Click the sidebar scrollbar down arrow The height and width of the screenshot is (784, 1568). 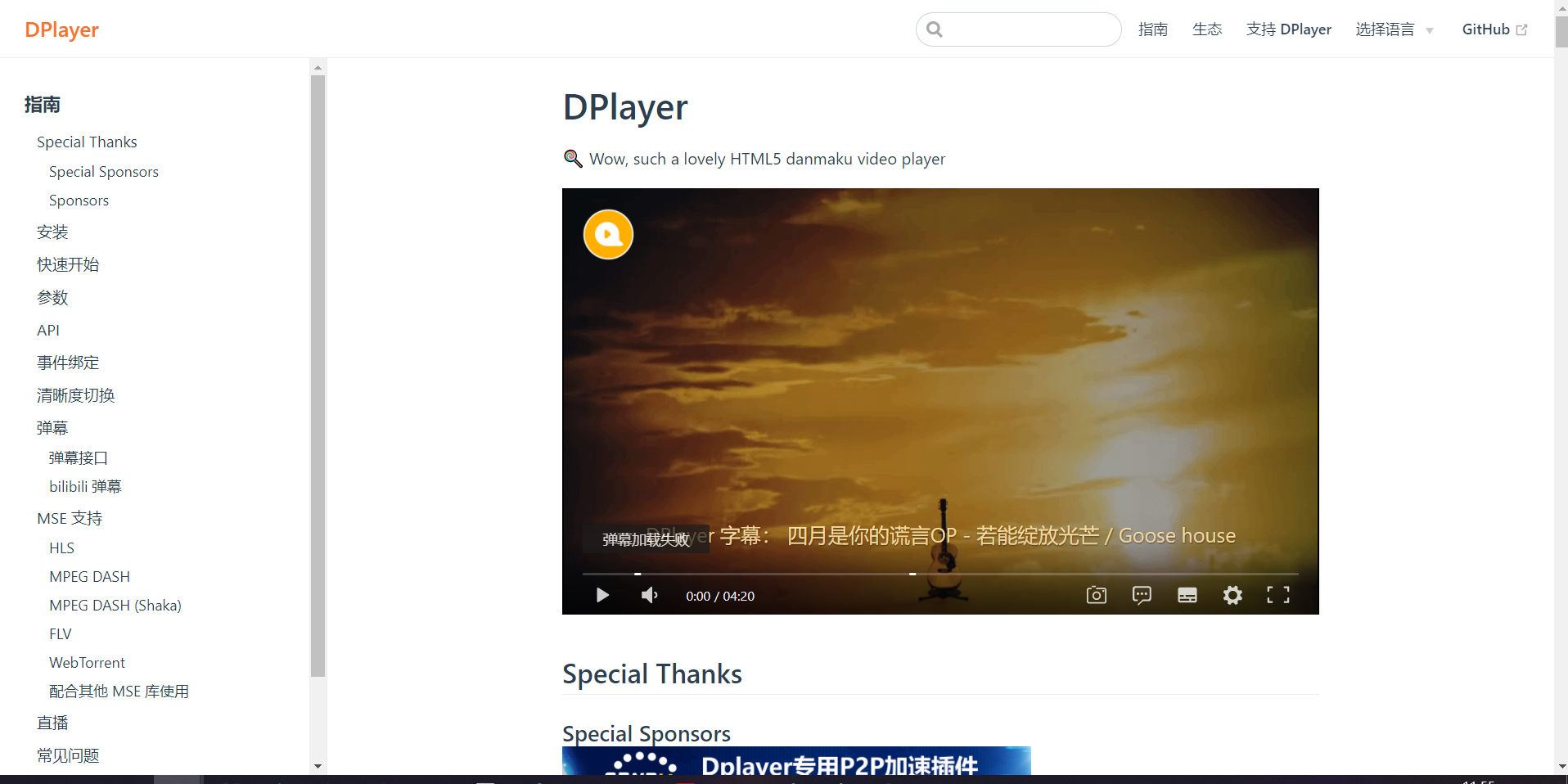(318, 767)
